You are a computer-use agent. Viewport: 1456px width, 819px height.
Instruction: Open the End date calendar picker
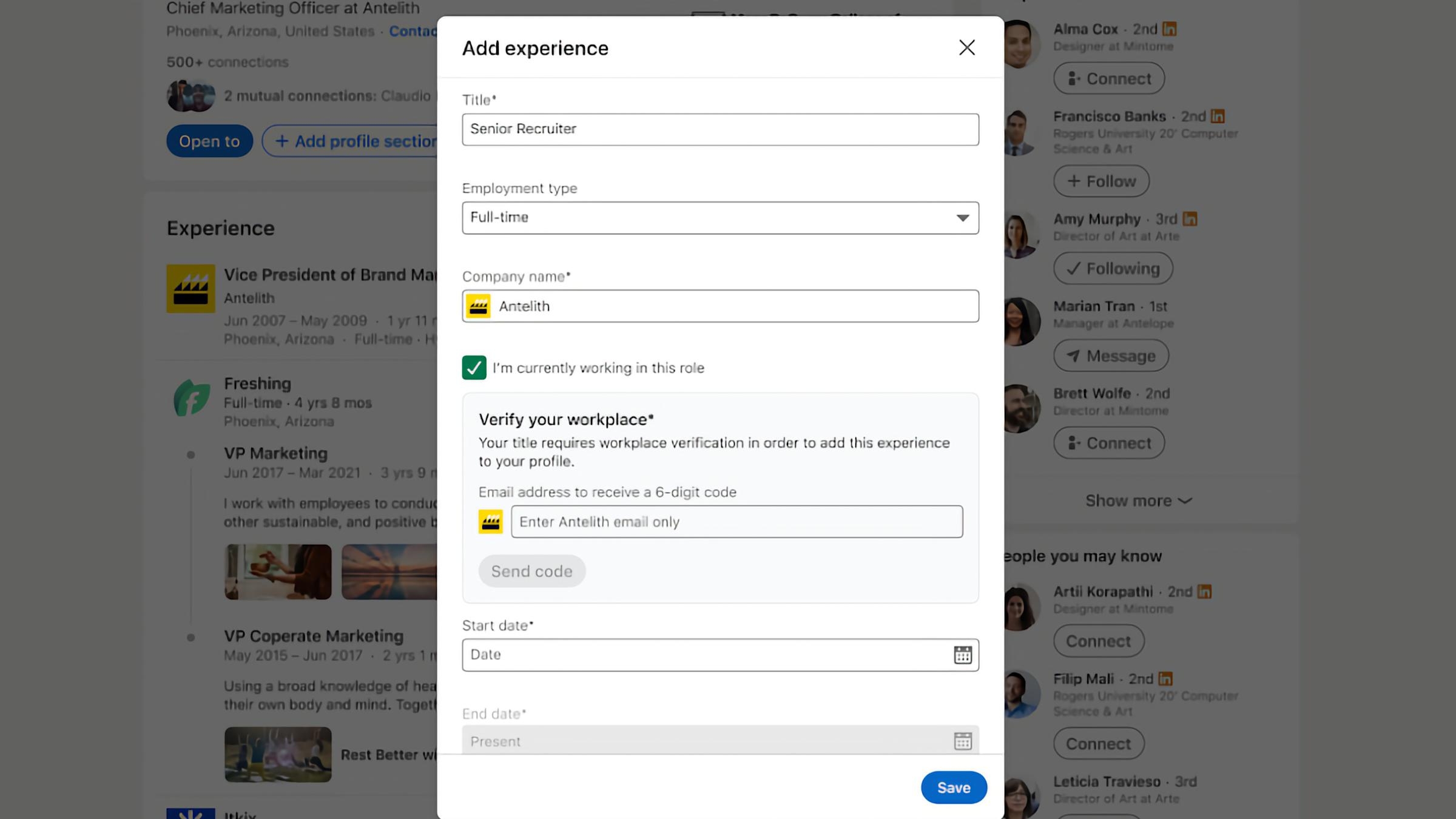point(963,741)
